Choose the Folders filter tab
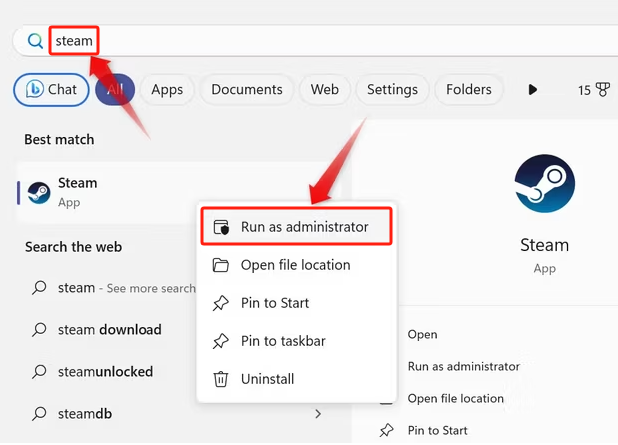 click(x=469, y=90)
